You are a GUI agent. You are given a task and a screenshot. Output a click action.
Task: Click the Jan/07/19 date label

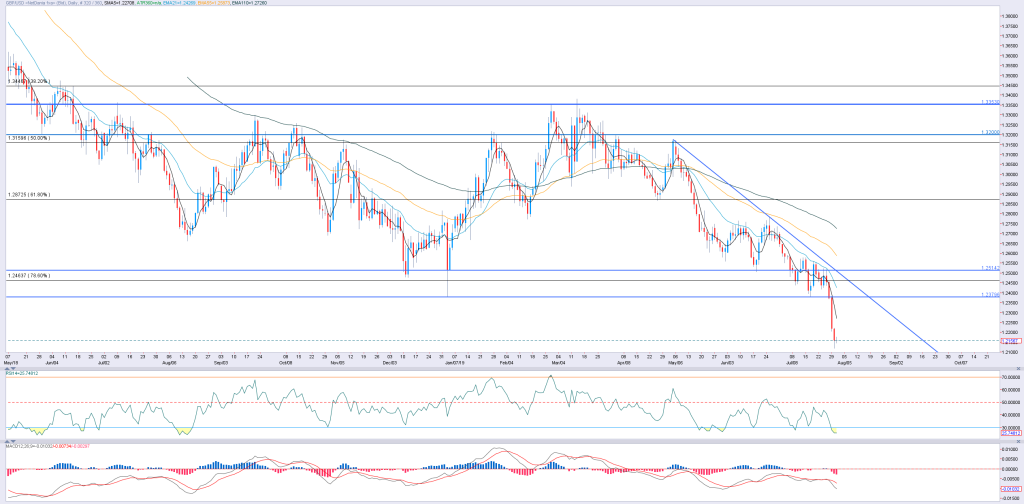click(455, 361)
